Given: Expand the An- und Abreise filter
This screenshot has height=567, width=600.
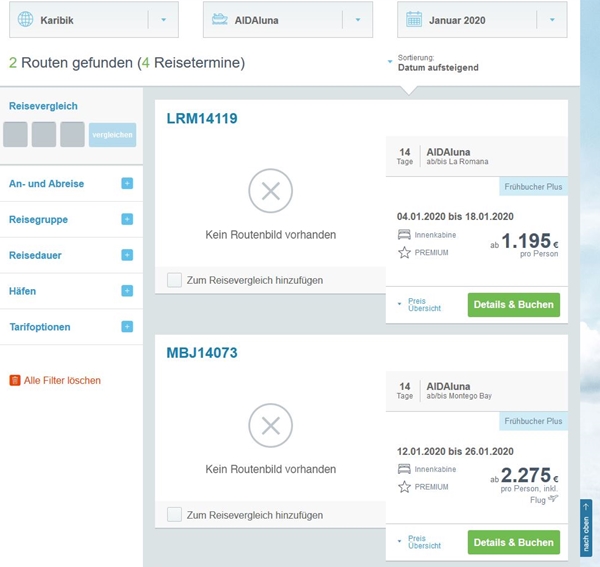Looking at the screenshot, I should 127,184.
